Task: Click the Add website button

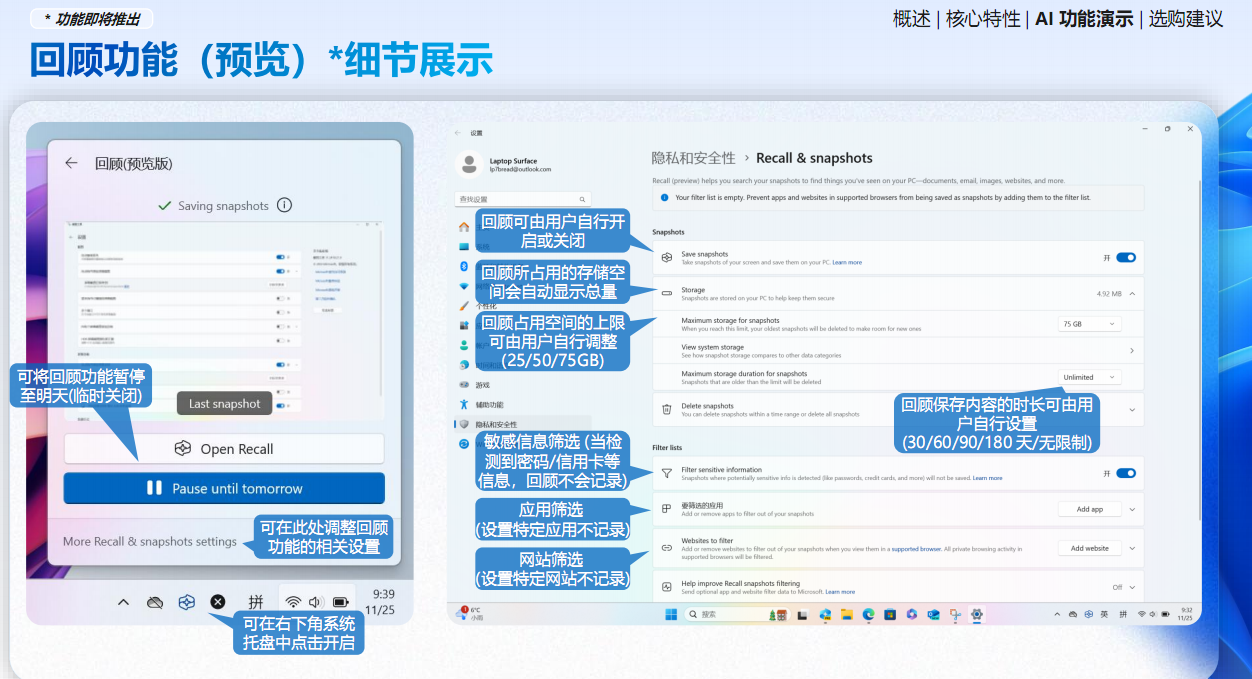Action: coord(1089,548)
